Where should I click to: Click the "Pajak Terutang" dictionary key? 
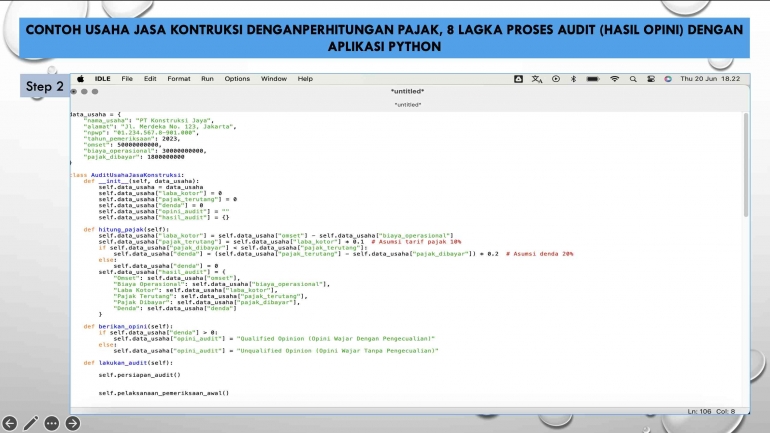tap(145, 296)
